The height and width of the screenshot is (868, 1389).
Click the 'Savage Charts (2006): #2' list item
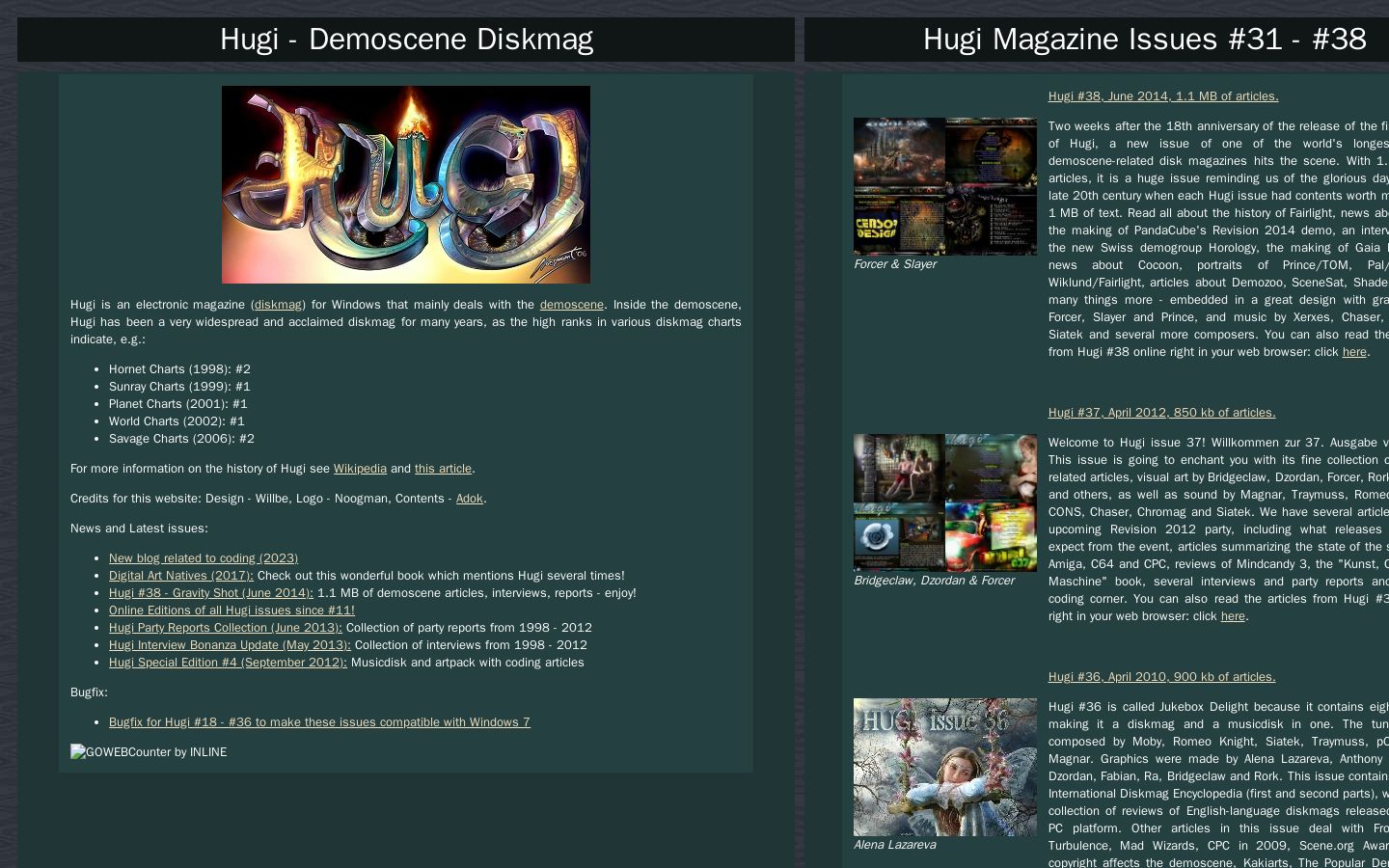pos(181,439)
